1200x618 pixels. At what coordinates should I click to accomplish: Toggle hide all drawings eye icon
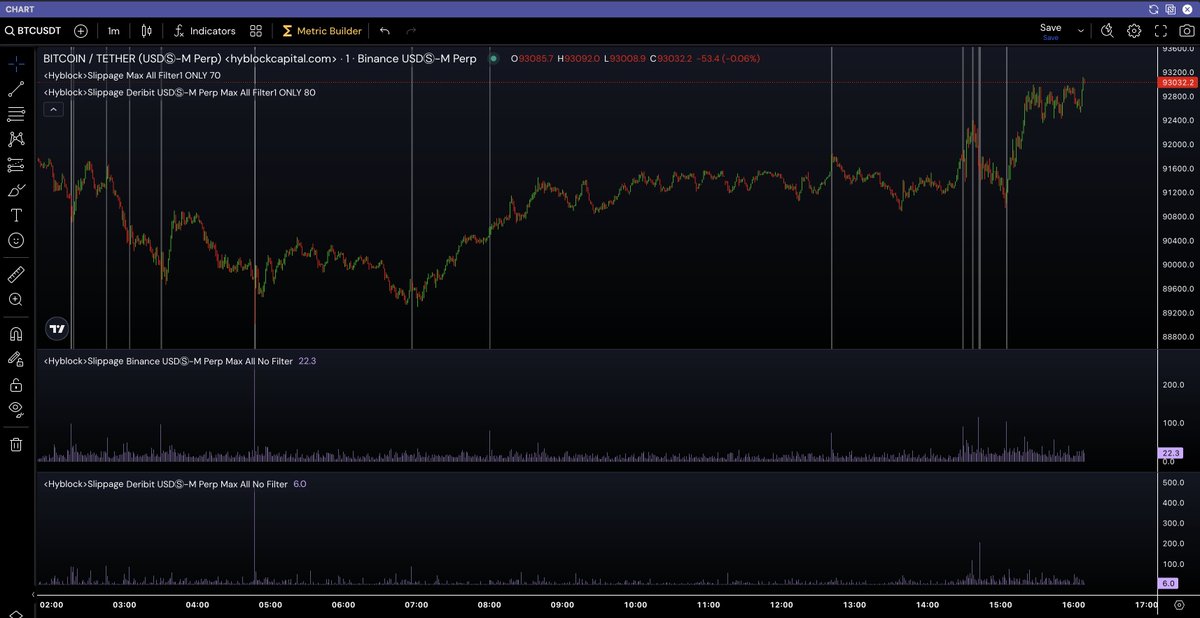click(x=16, y=409)
